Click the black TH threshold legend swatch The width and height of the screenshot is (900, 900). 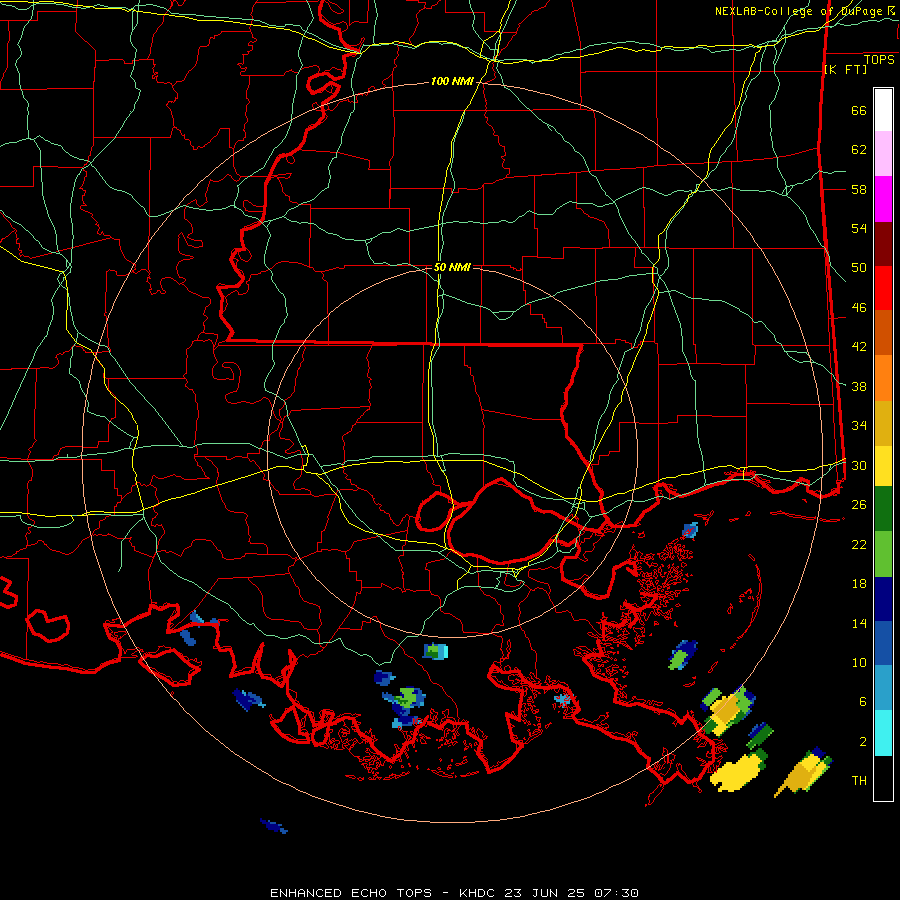(883, 778)
